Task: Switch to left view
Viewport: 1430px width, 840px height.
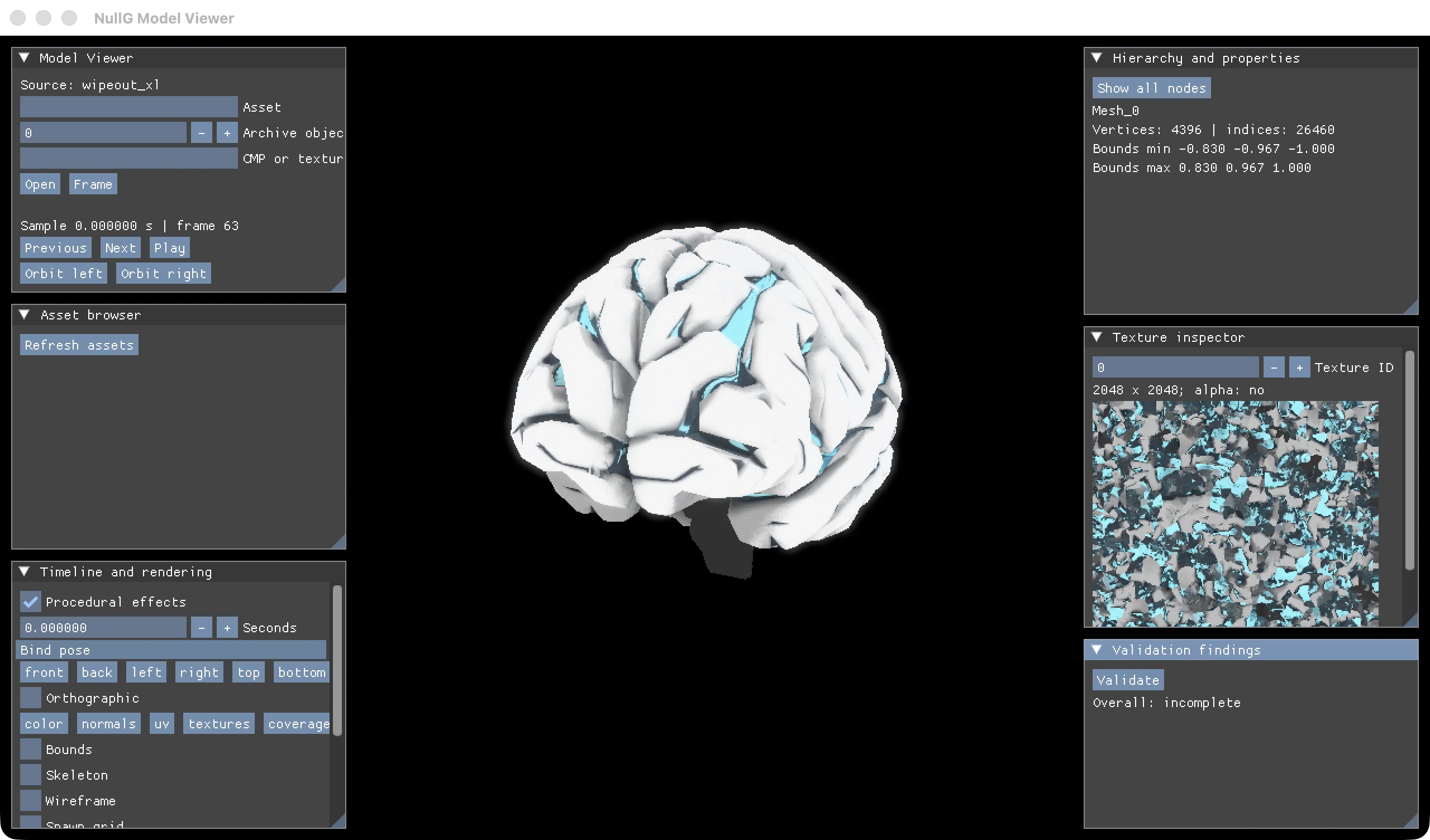Action: (x=146, y=672)
